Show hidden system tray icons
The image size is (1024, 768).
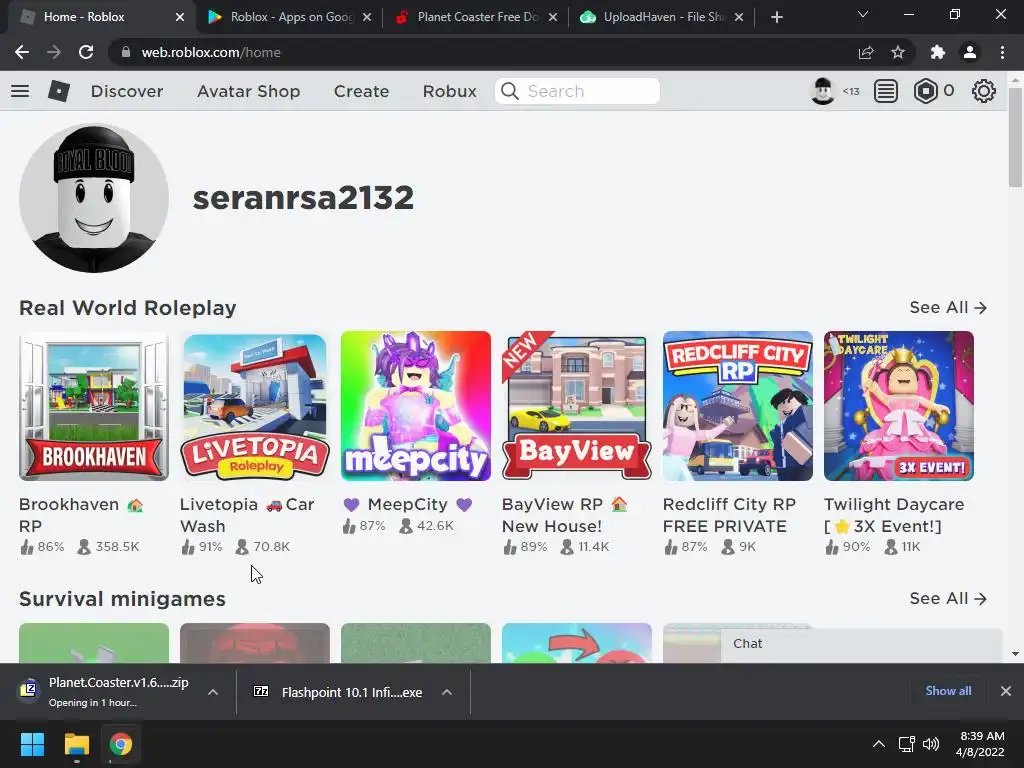click(x=879, y=744)
